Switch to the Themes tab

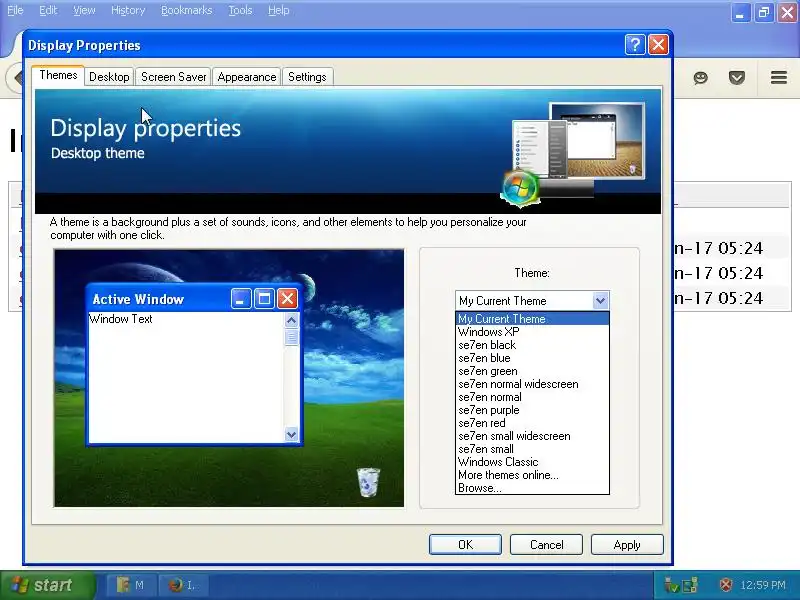(x=58, y=76)
